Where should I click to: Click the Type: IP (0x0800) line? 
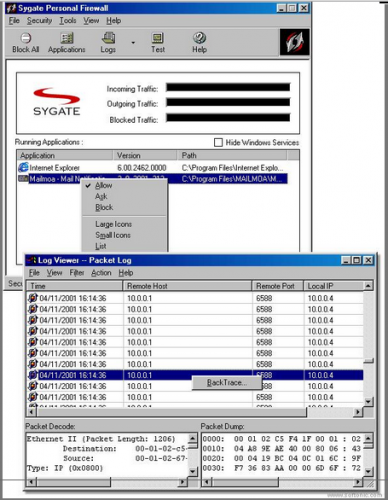65,468
